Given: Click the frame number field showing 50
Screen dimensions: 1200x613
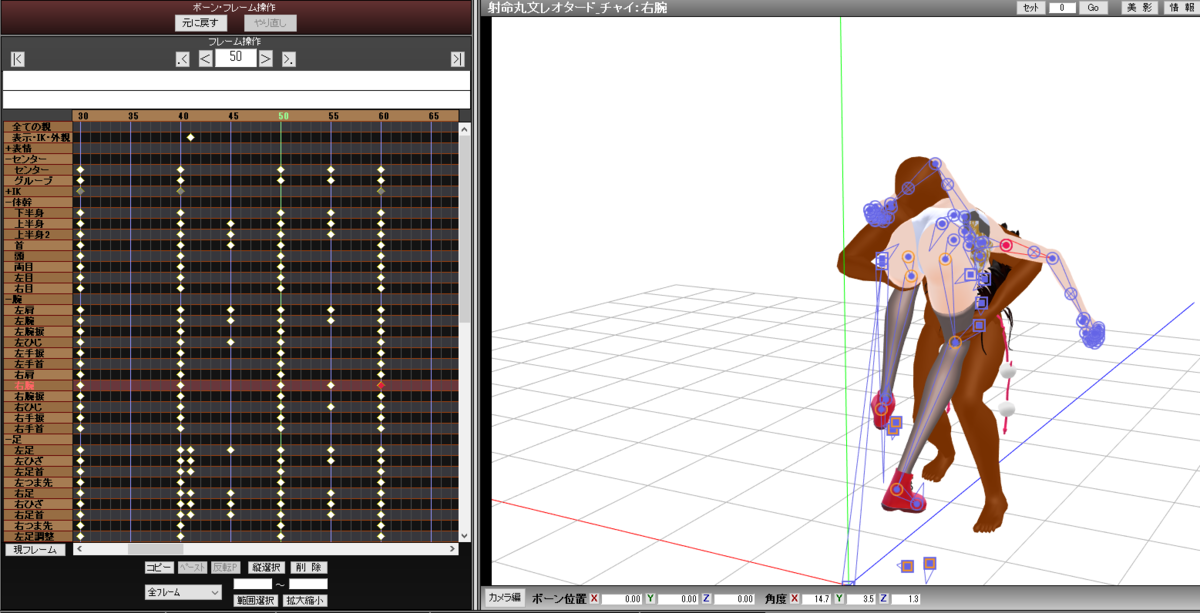Looking at the screenshot, I should (235, 58).
